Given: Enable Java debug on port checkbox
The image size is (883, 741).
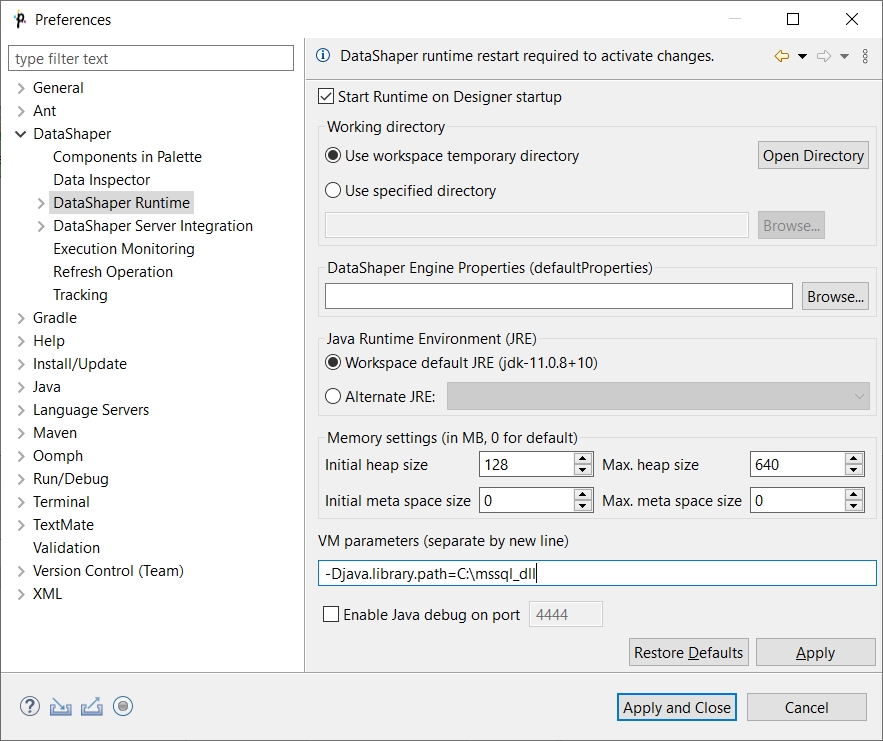Looking at the screenshot, I should pos(331,614).
